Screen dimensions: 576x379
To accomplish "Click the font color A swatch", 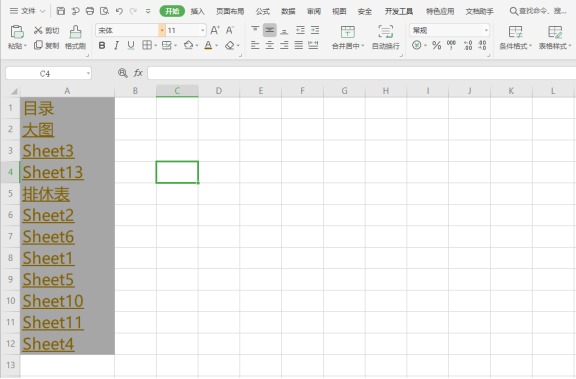I will [208, 46].
